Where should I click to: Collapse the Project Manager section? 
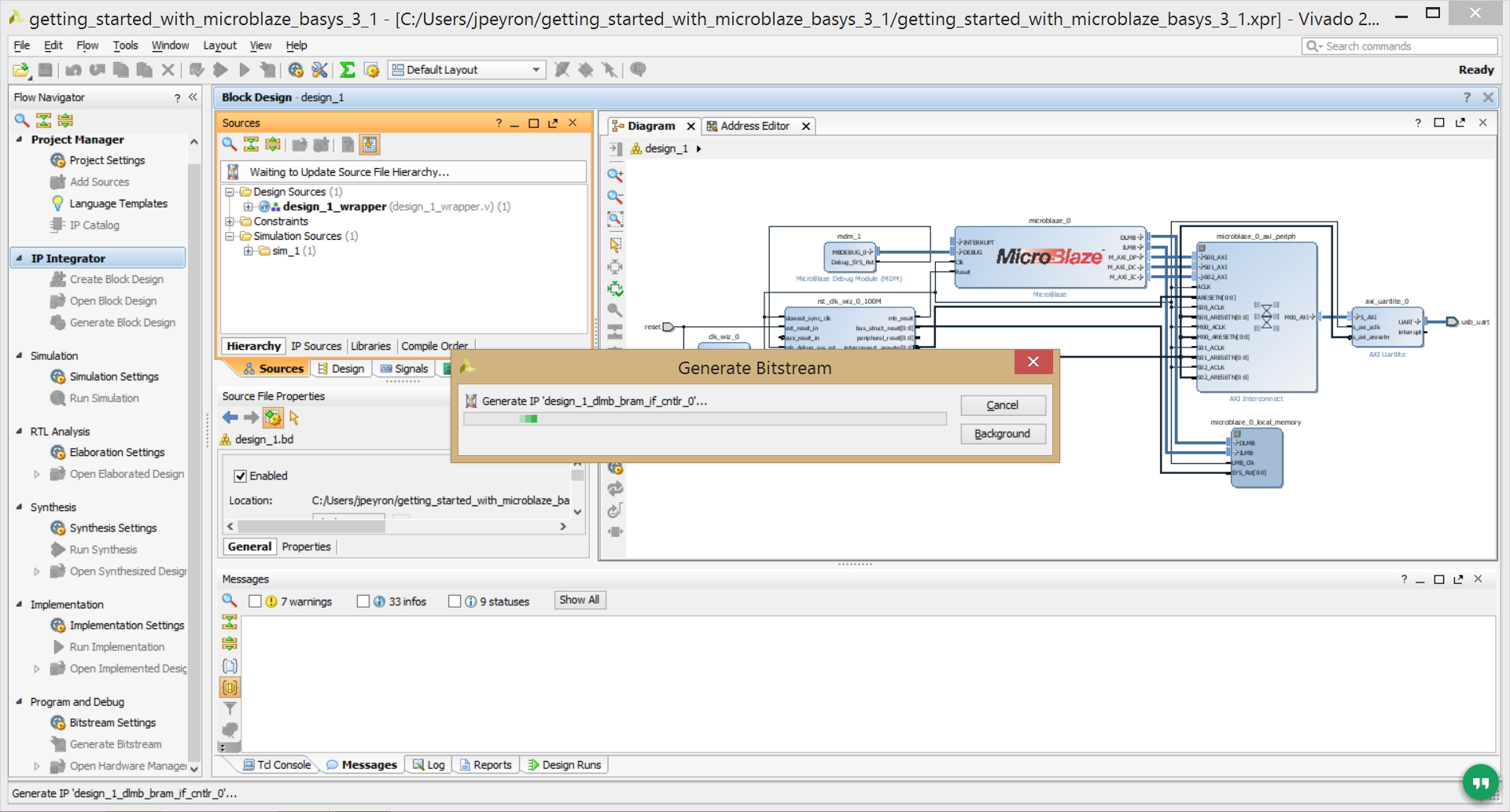click(x=19, y=139)
